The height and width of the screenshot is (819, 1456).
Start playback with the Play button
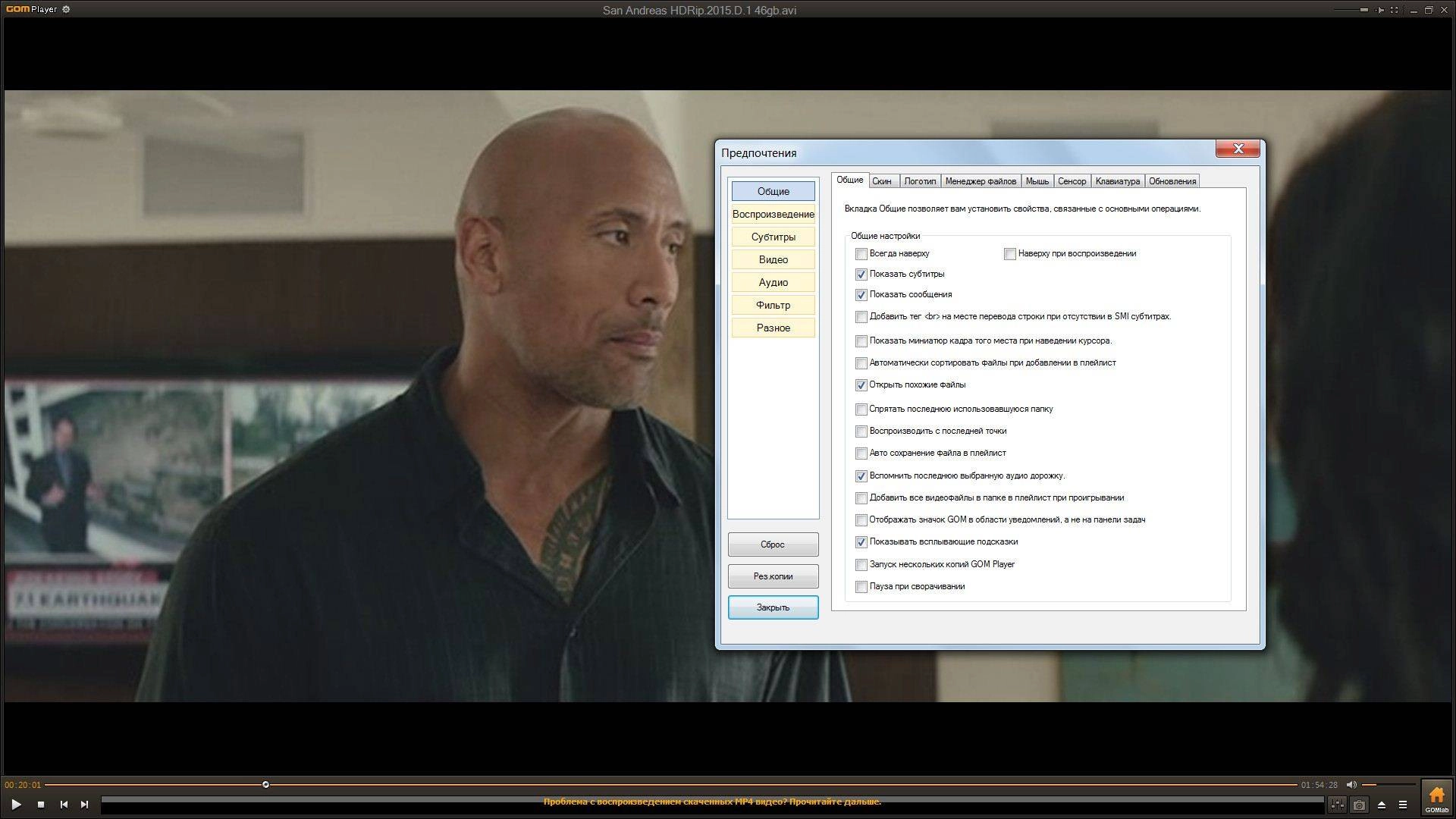pos(16,805)
